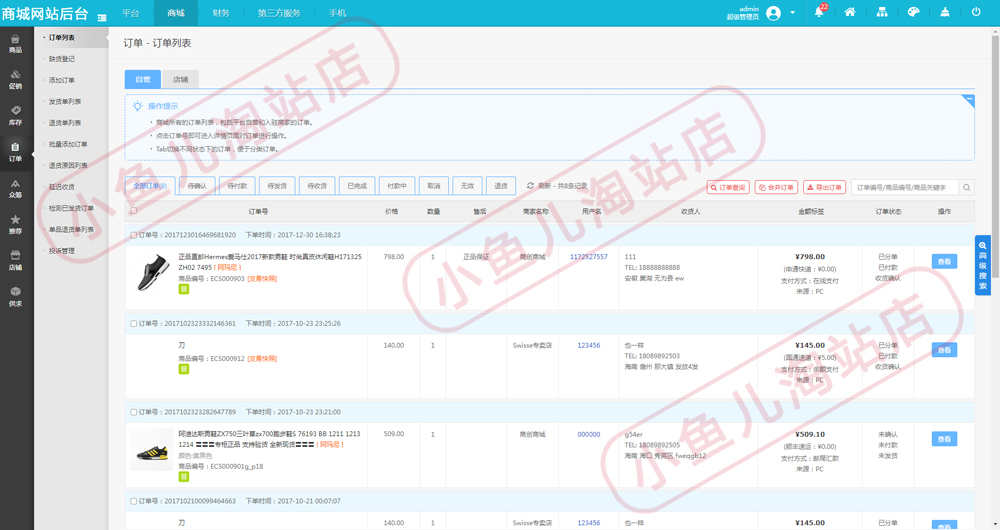Filter orders by 待付款 tab
This screenshot has height=530, width=1000.
click(237, 186)
